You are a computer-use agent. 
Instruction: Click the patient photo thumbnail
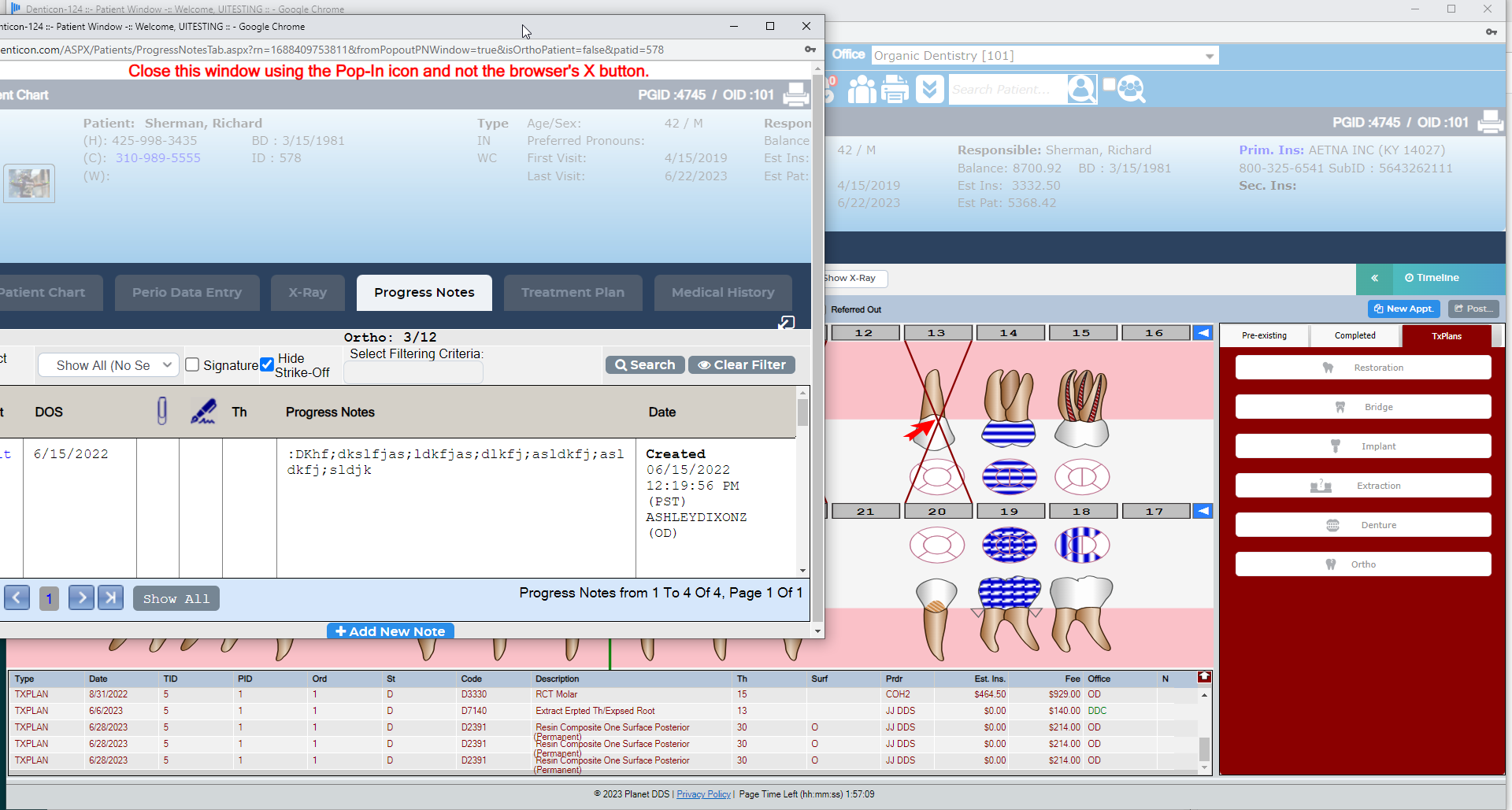tap(29, 183)
